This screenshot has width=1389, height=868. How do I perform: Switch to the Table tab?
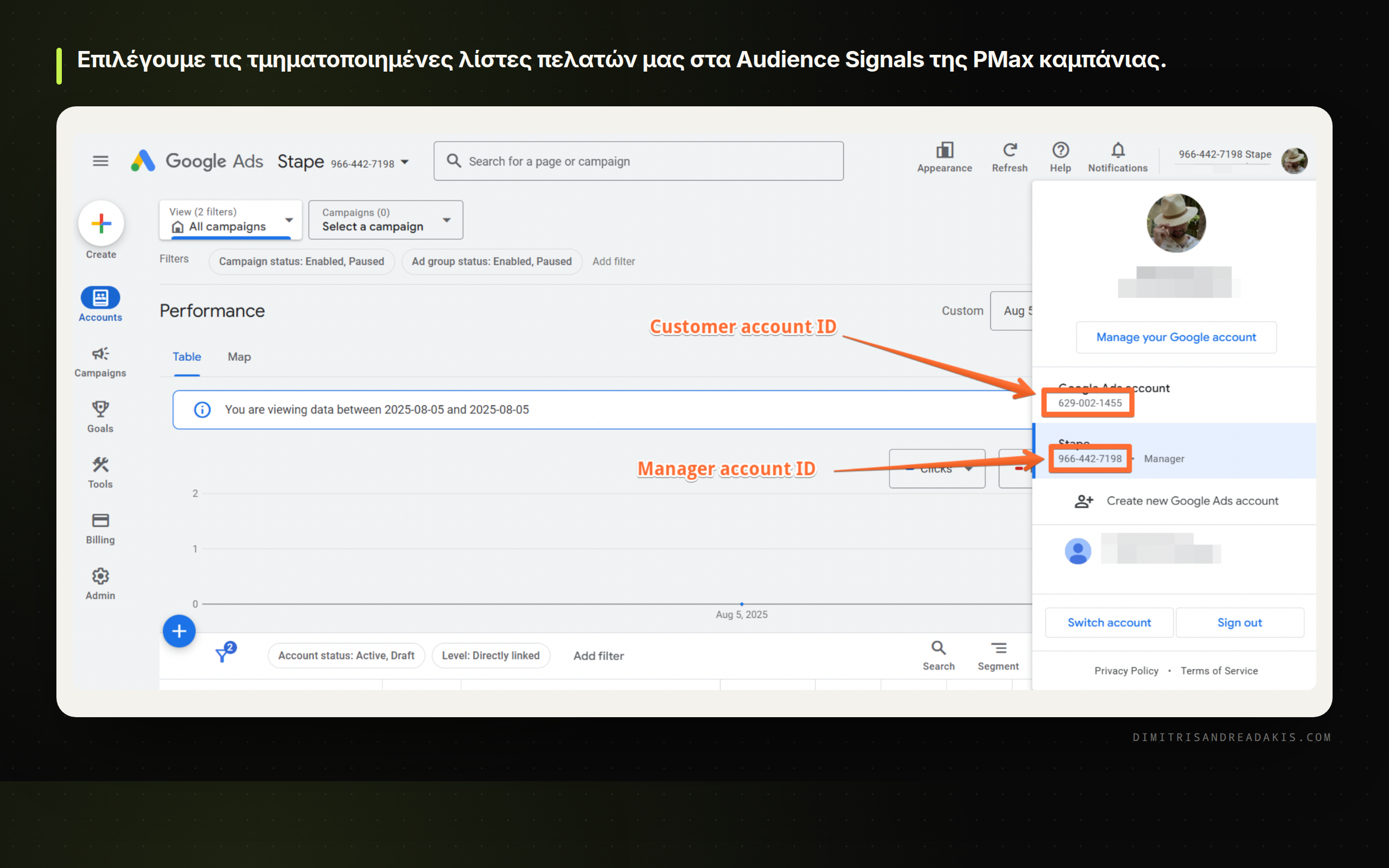click(187, 357)
